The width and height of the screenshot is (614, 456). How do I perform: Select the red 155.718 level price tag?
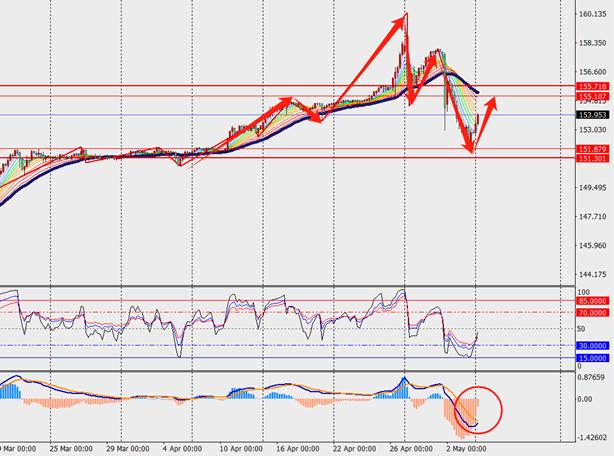[593, 86]
